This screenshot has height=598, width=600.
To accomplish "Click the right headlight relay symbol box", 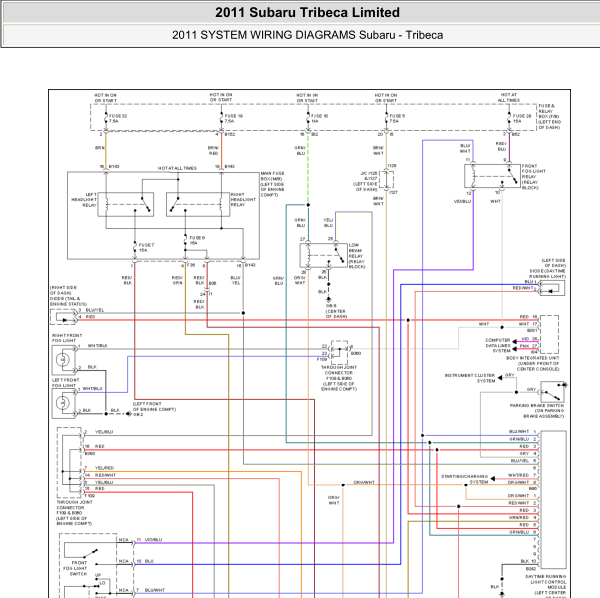I will click(x=198, y=204).
